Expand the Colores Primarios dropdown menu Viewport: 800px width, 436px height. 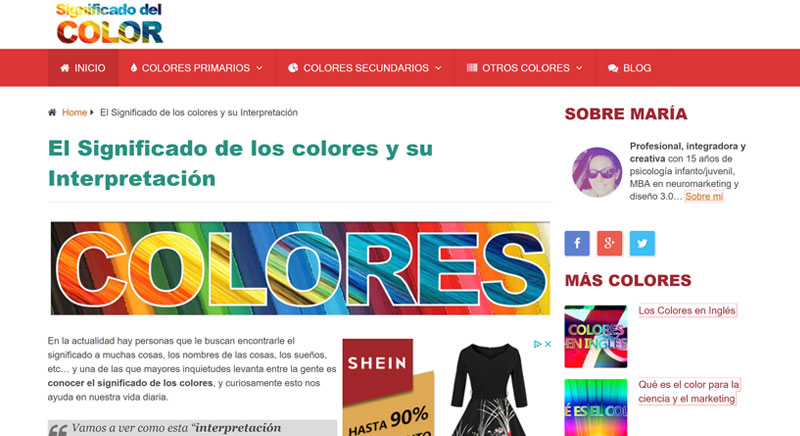[196, 68]
